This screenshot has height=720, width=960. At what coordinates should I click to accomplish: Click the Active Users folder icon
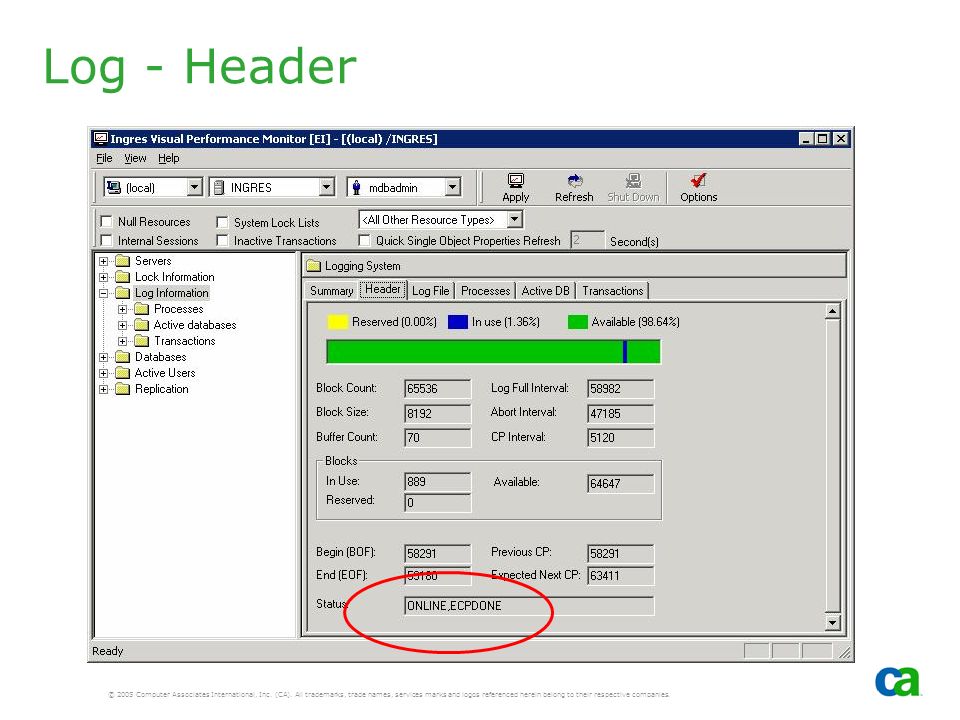point(122,372)
